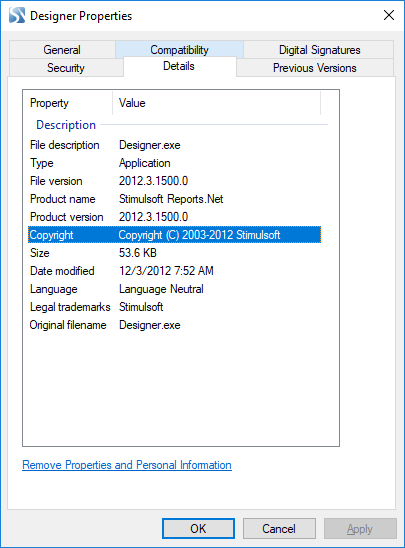405x548 pixels.
Task: Click the 53.6 KB size value
Action: click(x=138, y=253)
